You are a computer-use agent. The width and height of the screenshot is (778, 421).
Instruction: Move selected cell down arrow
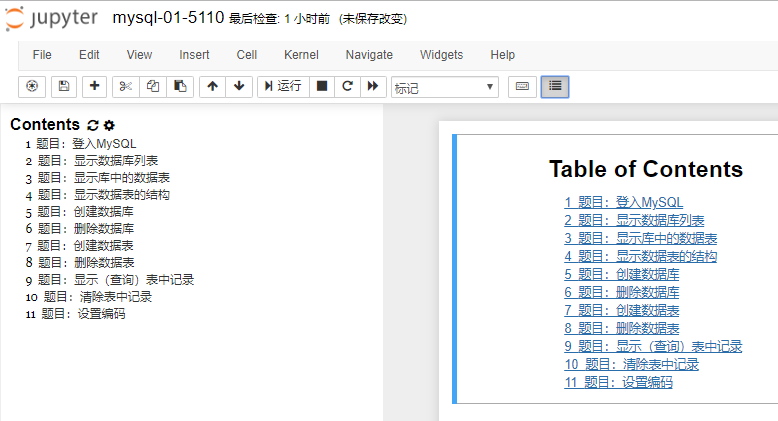pyautogui.click(x=239, y=86)
